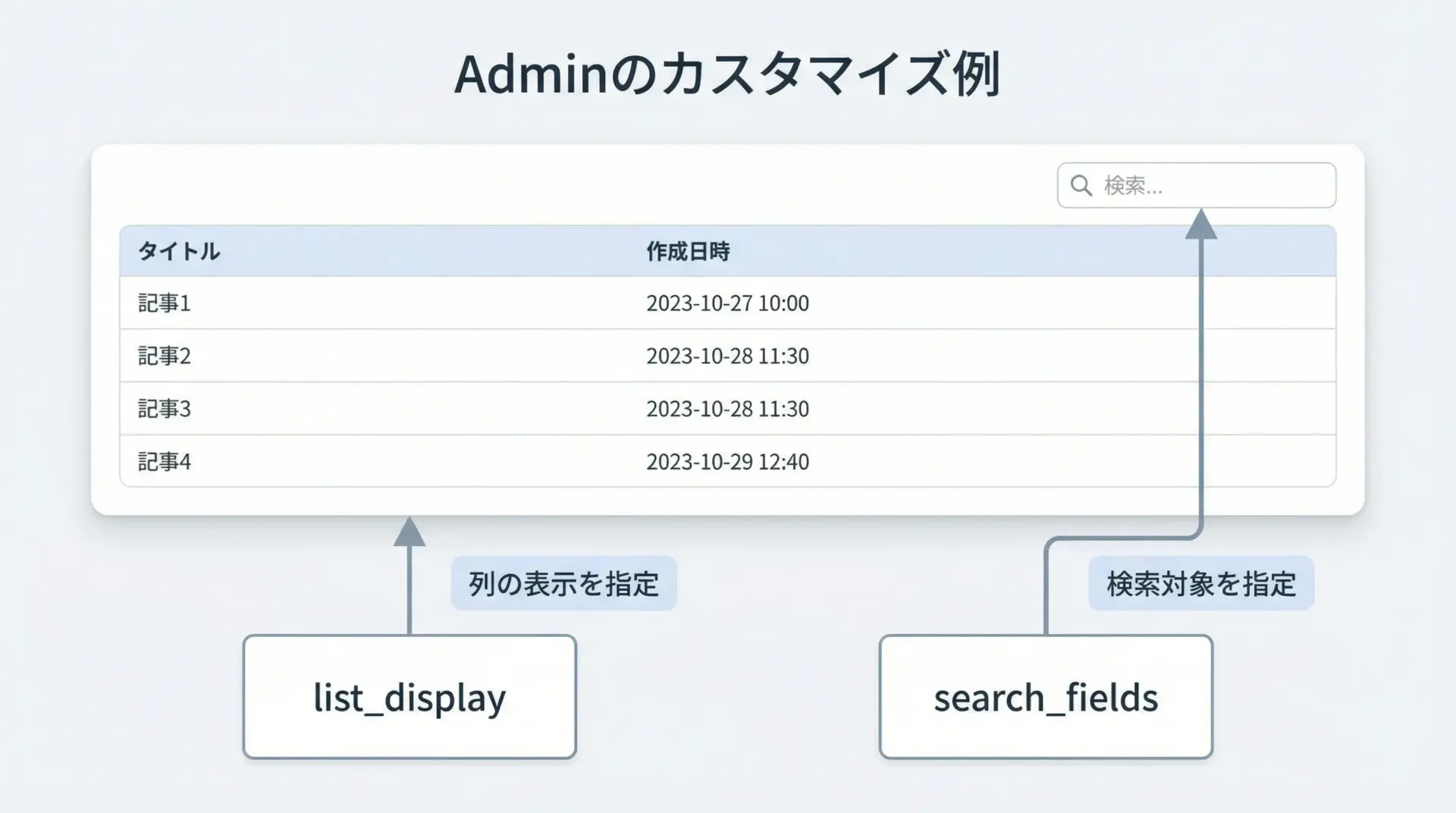
Task: Open the 記事3 entry
Action: click(165, 409)
